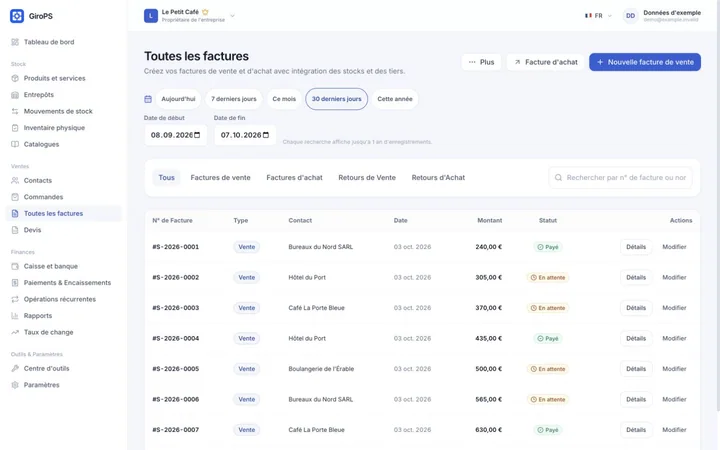Click the DD user avatar
The height and width of the screenshot is (450, 720).
tap(630, 16)
